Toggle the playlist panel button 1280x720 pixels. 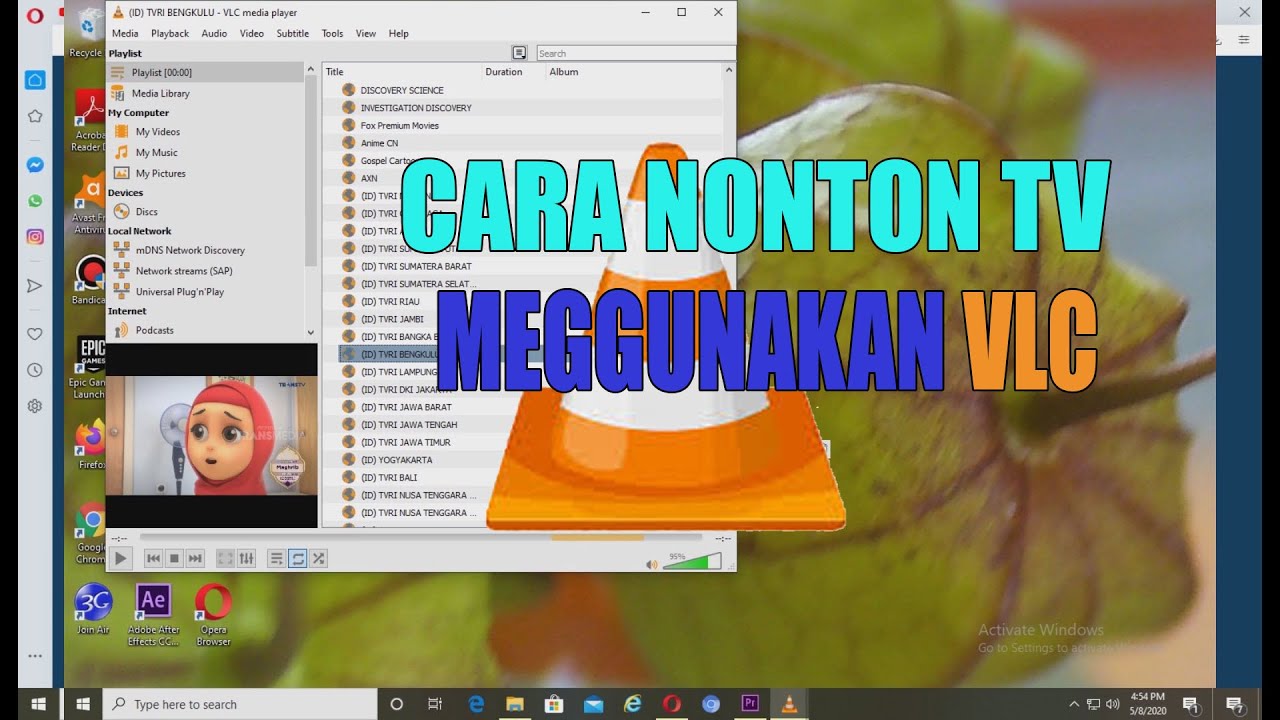[x=276, y=559]
